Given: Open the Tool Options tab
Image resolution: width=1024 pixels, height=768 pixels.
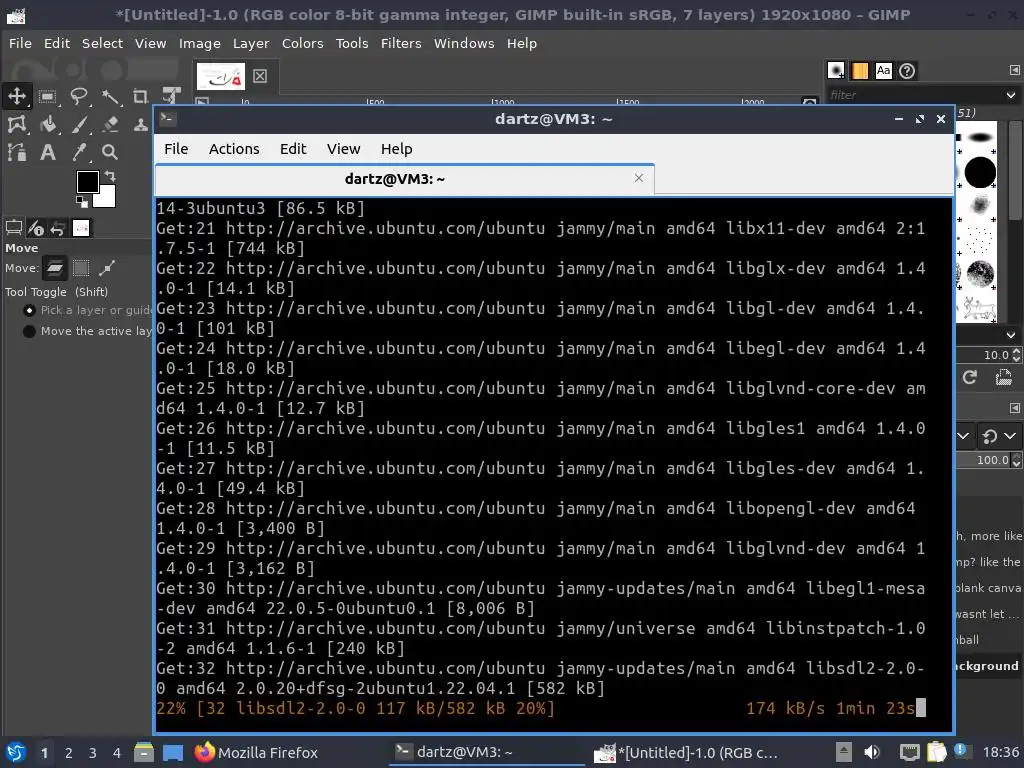Looking at the screenshot, I should click(x=14, y=228).
